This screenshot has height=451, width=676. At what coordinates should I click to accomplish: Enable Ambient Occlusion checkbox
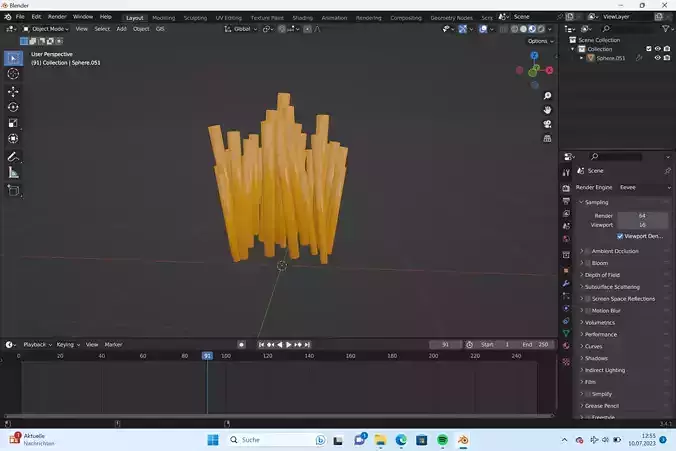tap(587, 251)
